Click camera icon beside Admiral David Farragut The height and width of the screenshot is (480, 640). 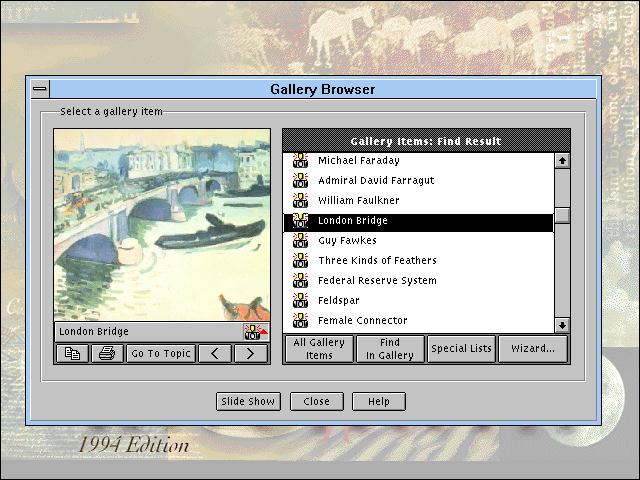click(x=300, y=180)
